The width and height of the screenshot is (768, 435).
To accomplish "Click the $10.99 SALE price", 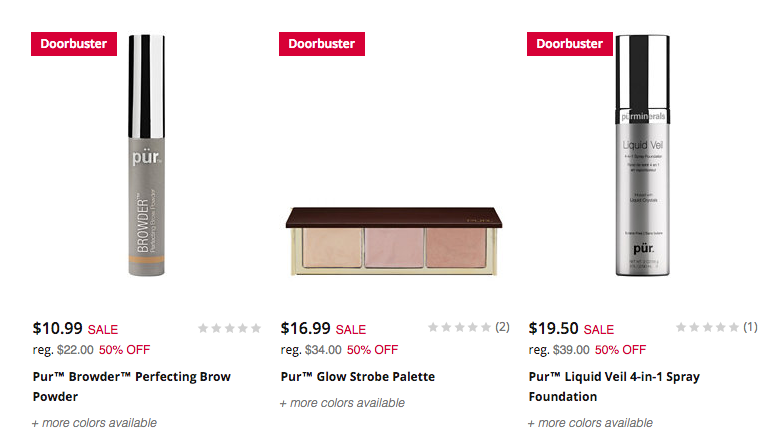I will [x=75, y=329].
